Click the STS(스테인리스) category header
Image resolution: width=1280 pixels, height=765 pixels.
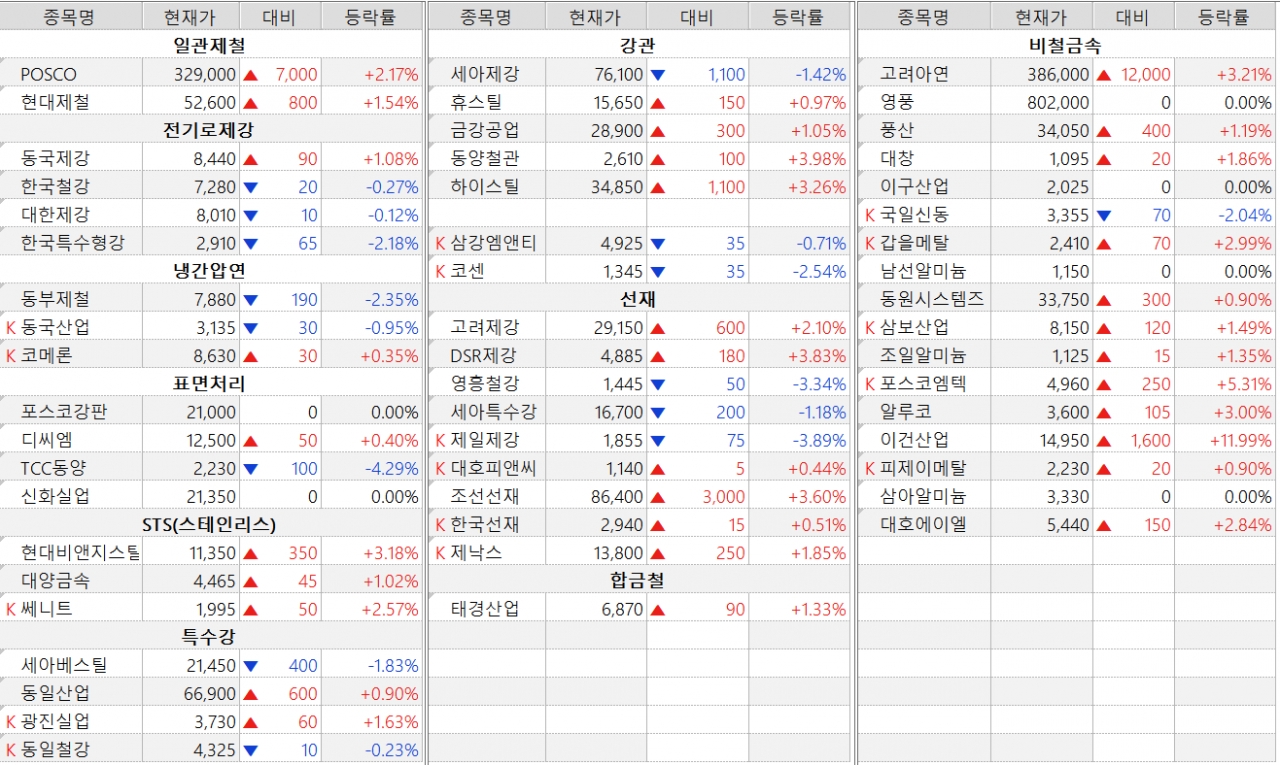208,524
